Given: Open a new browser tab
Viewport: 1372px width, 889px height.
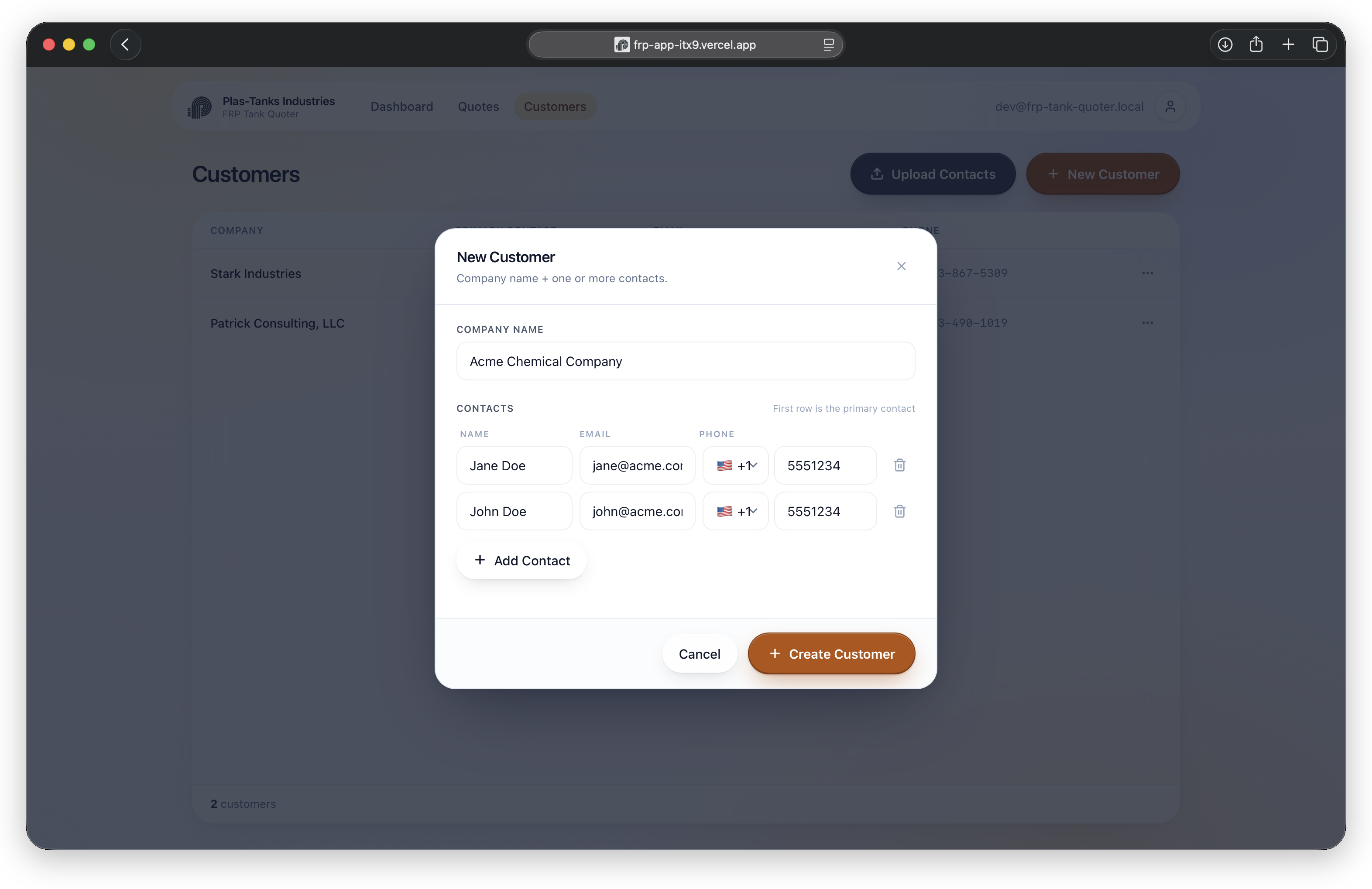Looking at the screenshot, I should 1288,44.
